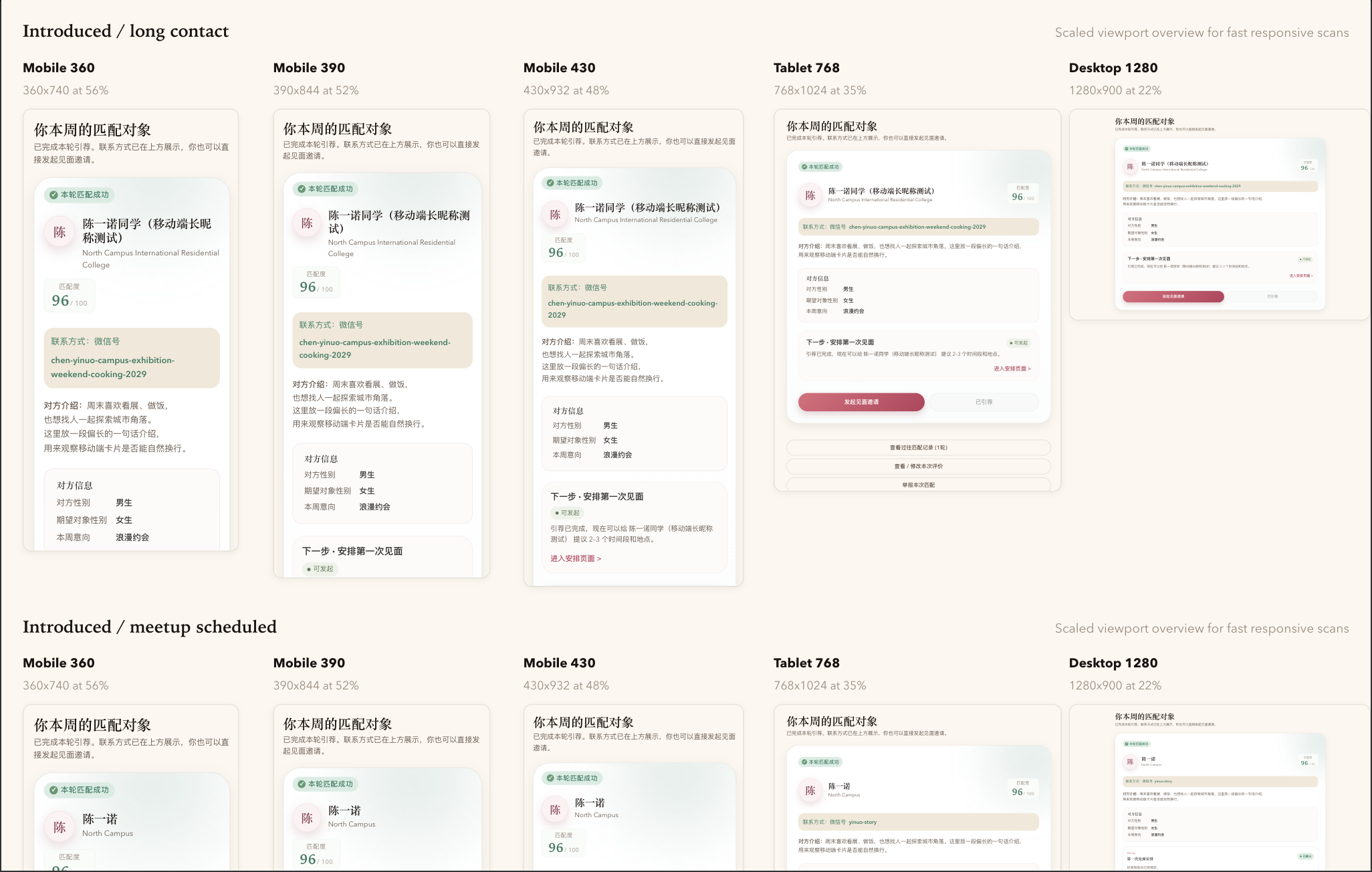This screenshot has width=1372, height=872.
Task: Click 陈 avatar in long contact Desktop 1280 preview
Action: 1130,167
